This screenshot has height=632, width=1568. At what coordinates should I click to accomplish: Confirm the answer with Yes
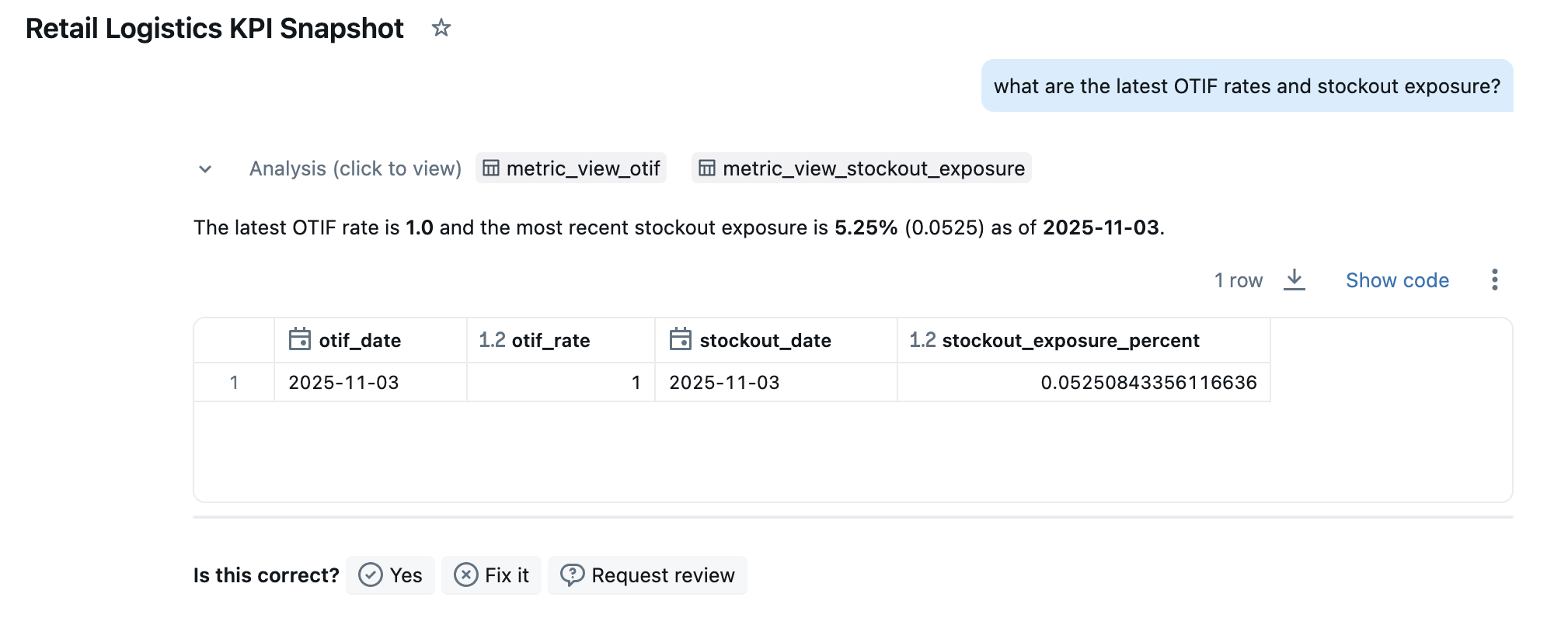pyautogui.click(x=390, y=575)
